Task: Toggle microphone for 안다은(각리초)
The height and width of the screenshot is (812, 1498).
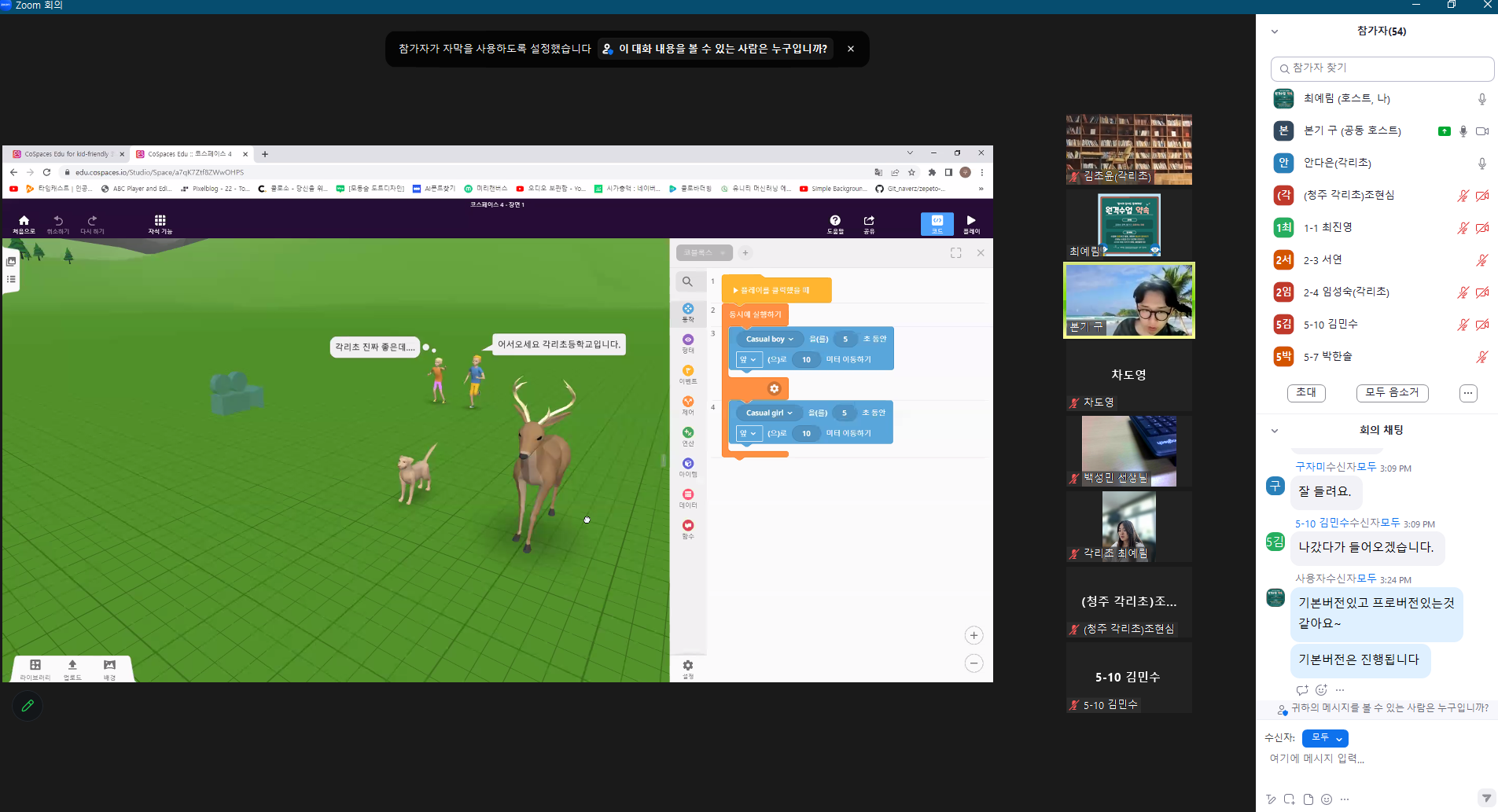Action: coord(1481,164)
